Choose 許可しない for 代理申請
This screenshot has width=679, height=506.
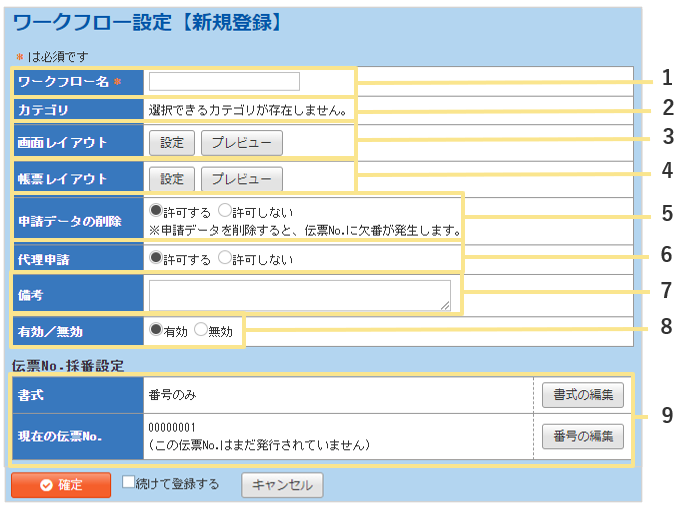tap(225, 258)
